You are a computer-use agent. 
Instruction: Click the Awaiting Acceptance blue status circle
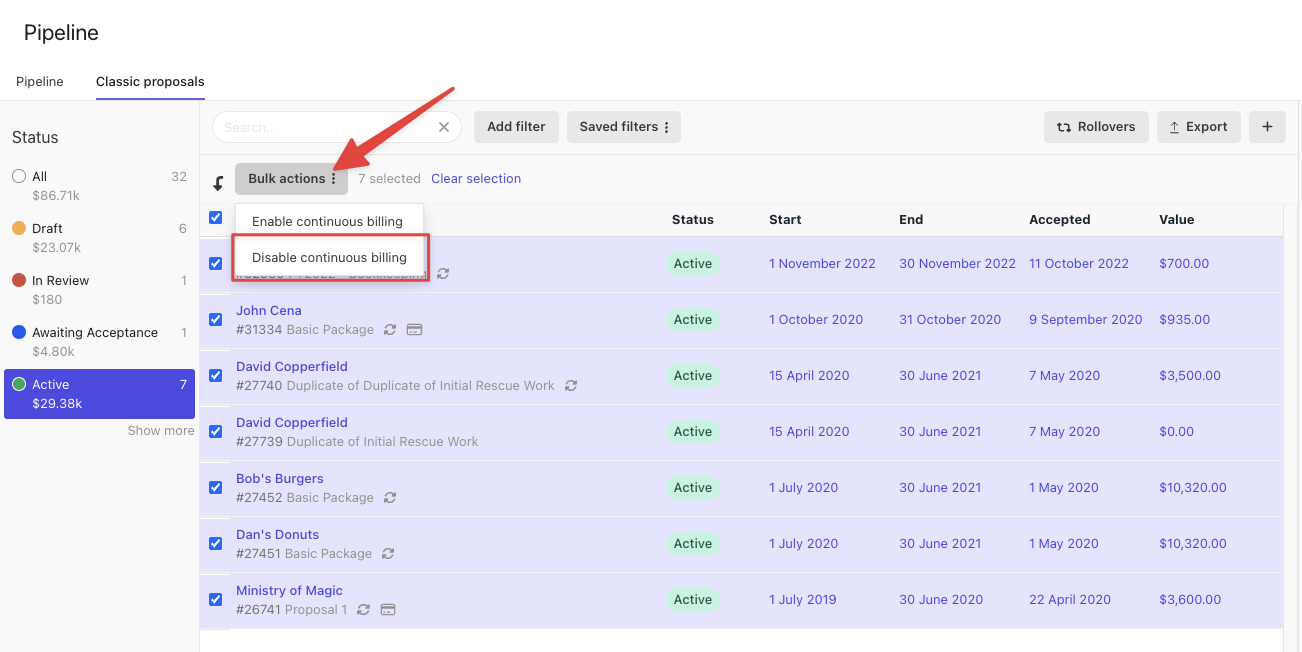point(19,332)
